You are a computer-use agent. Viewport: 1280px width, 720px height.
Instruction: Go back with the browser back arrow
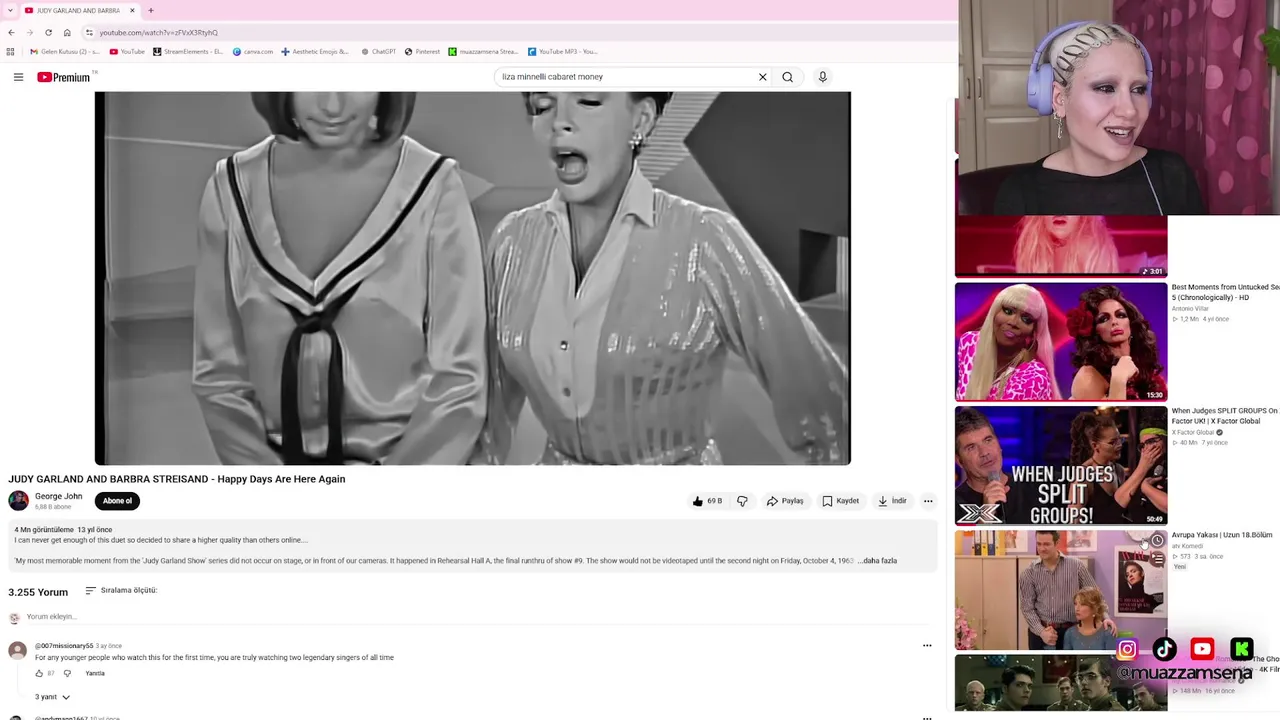pos(11,33)
